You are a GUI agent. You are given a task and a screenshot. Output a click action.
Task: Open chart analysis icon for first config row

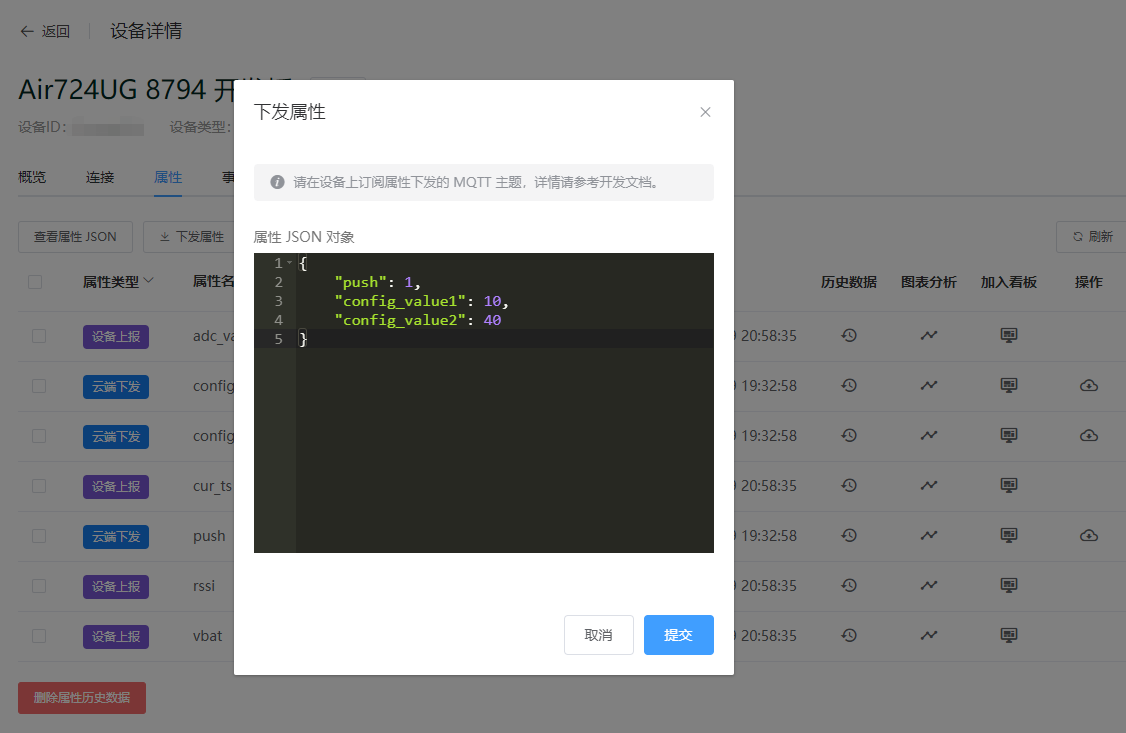929,386
